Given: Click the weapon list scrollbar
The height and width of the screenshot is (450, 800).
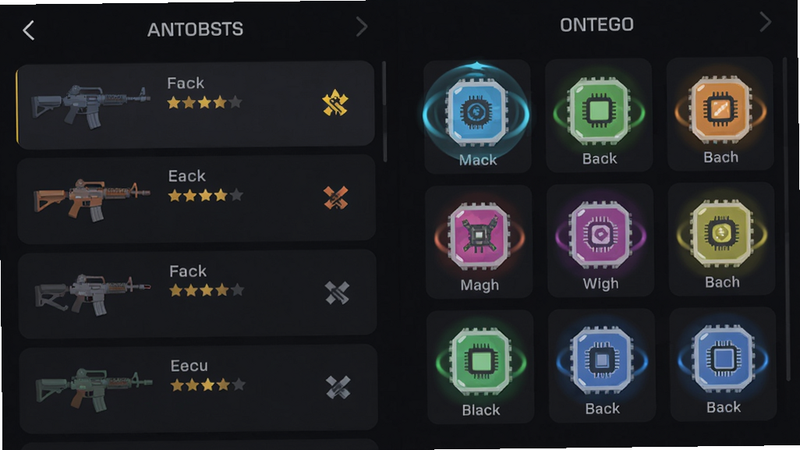Looking at the screenshot, I should point(384,111).
